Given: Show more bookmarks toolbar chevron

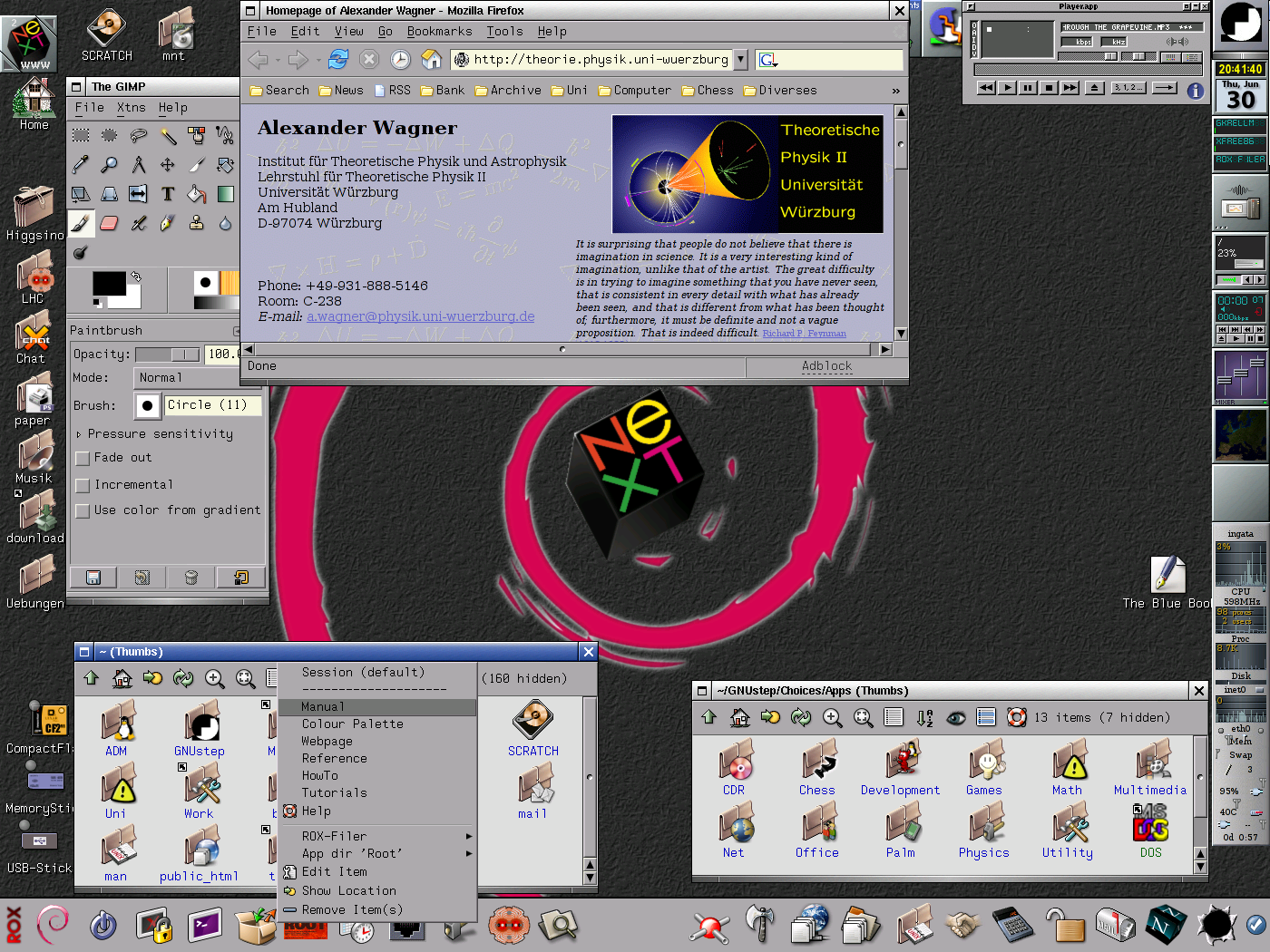Looking at the screenshot, I should coord(896,91).
